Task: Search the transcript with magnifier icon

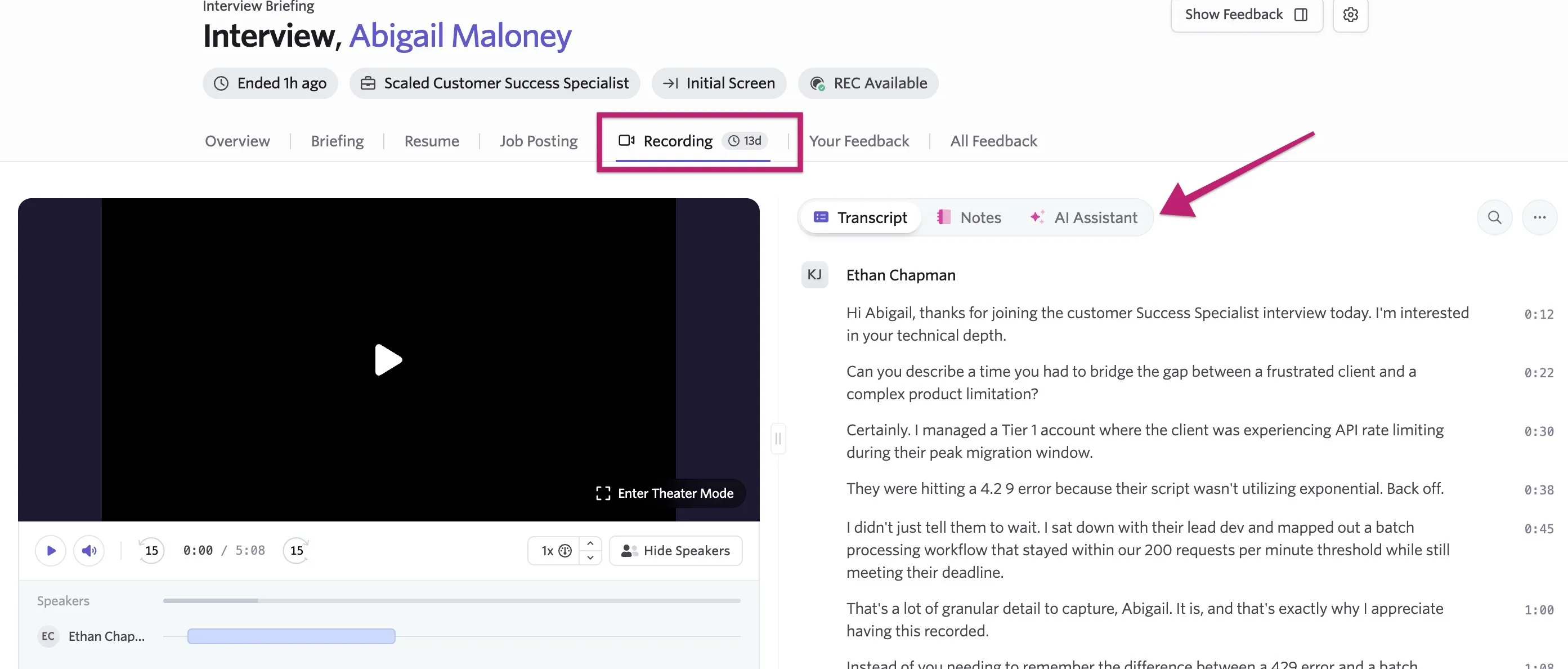Action: pos(1494,217)
